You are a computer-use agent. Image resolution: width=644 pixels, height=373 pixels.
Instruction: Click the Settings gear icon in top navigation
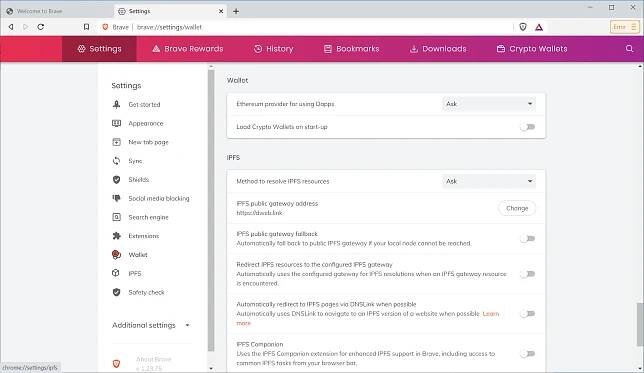click(81, 49)
